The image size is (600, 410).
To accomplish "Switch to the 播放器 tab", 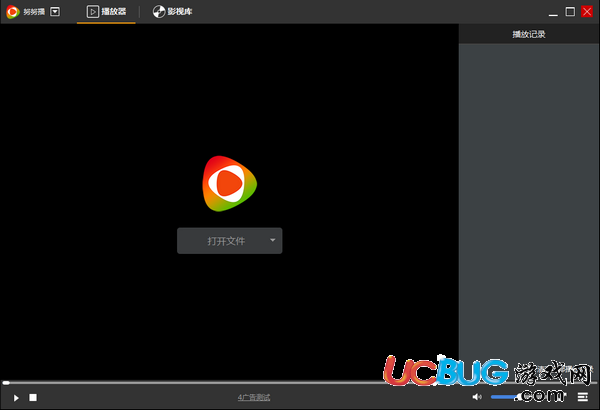I will point(106,12).
